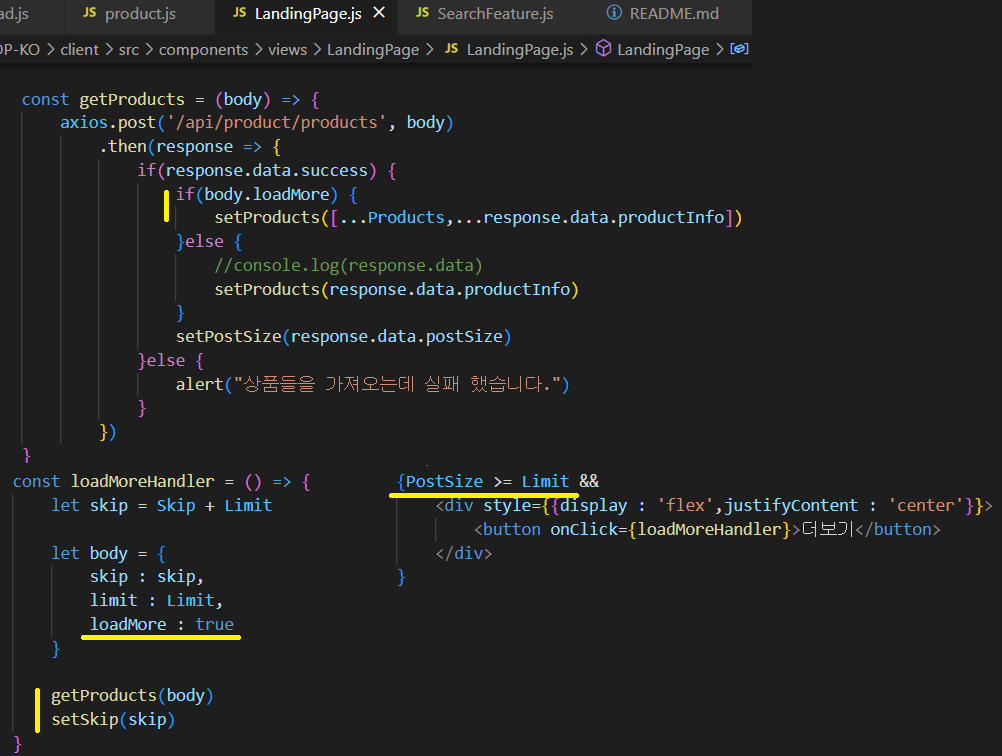Click 'getProducts(body)' call in handler

pyautogui.click(x=132, y=695)
